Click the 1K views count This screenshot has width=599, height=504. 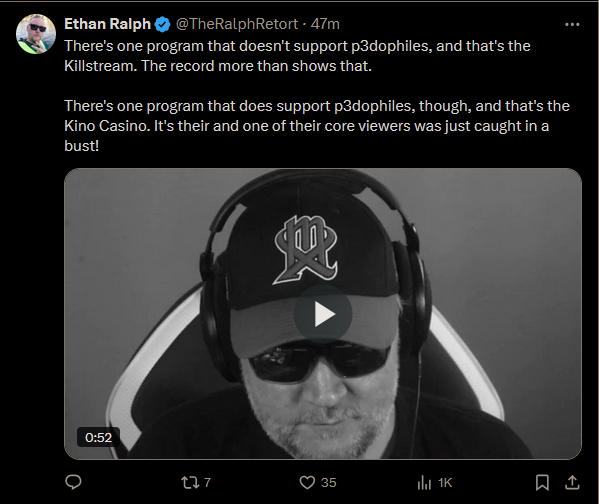[x=445, y=483]
